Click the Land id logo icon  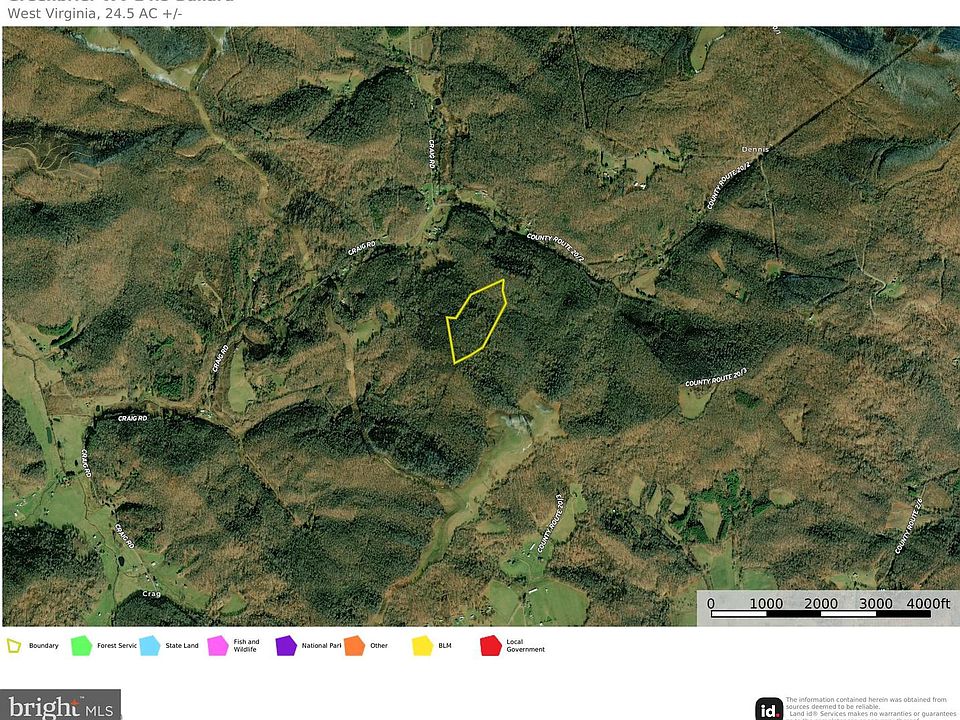coord(769,709)
